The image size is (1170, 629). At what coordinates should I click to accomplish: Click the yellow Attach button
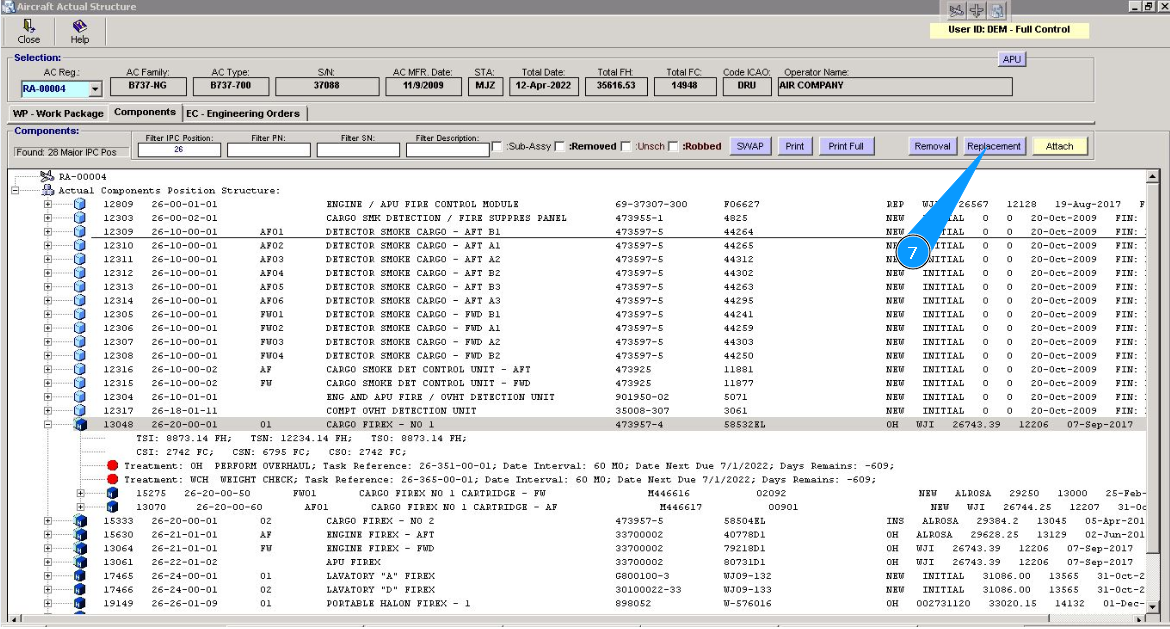click(x=1059, y=146)
